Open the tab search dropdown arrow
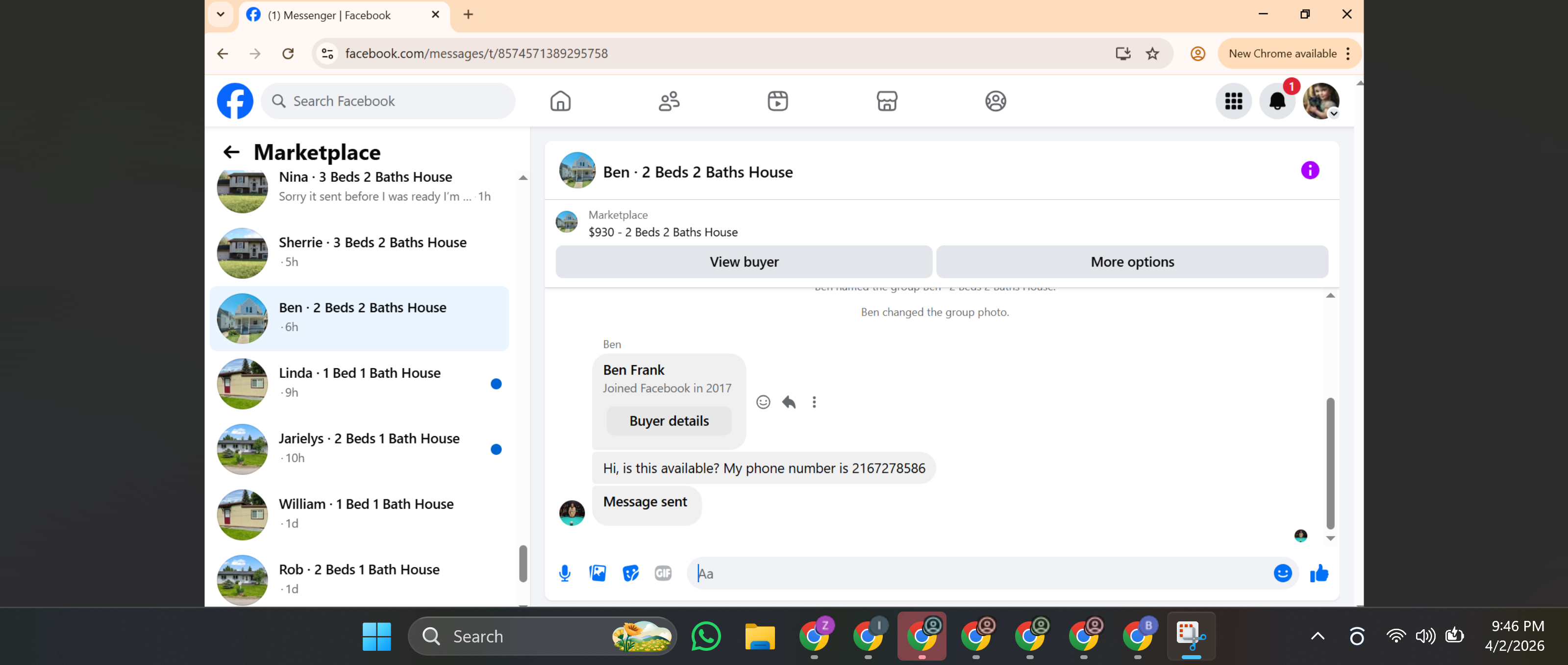Viewport: 1568px width, 665px height. coord(221,15)
